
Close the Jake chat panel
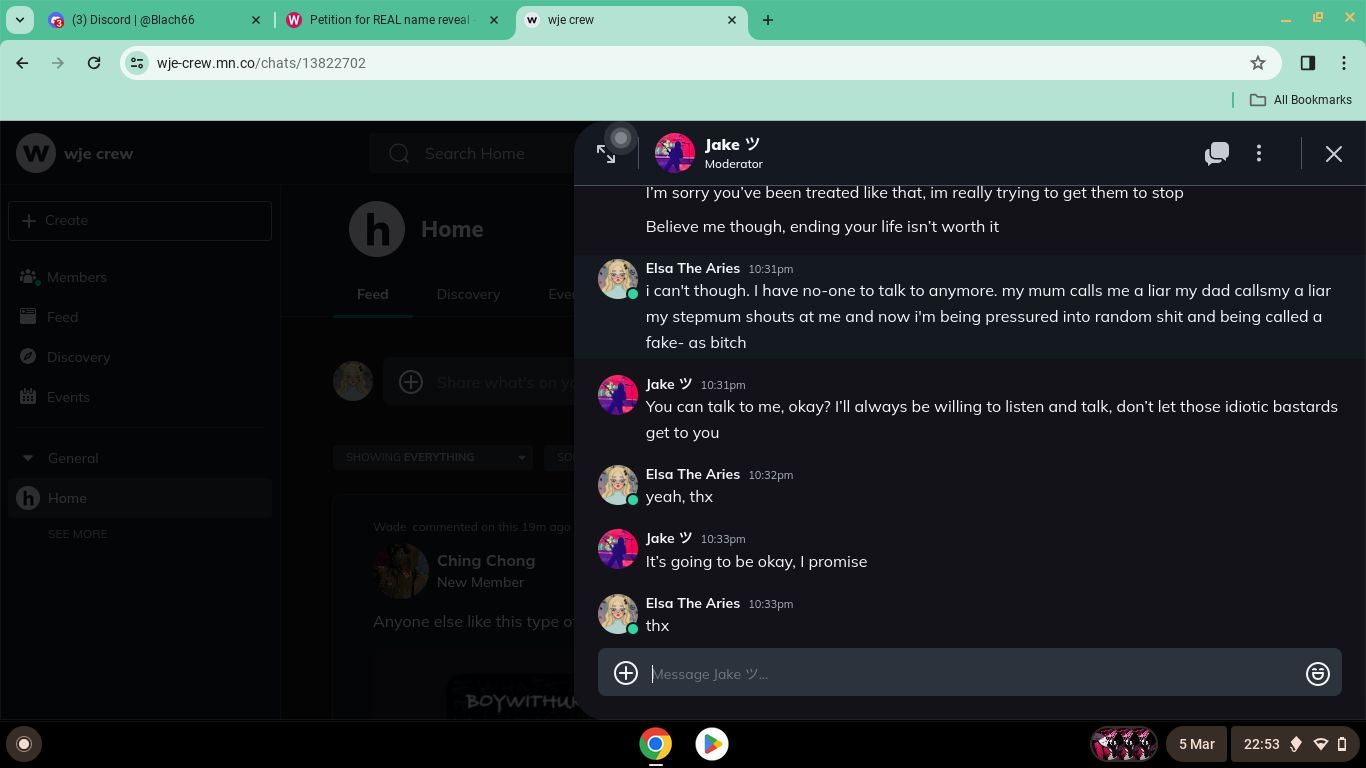point(1333,154)
